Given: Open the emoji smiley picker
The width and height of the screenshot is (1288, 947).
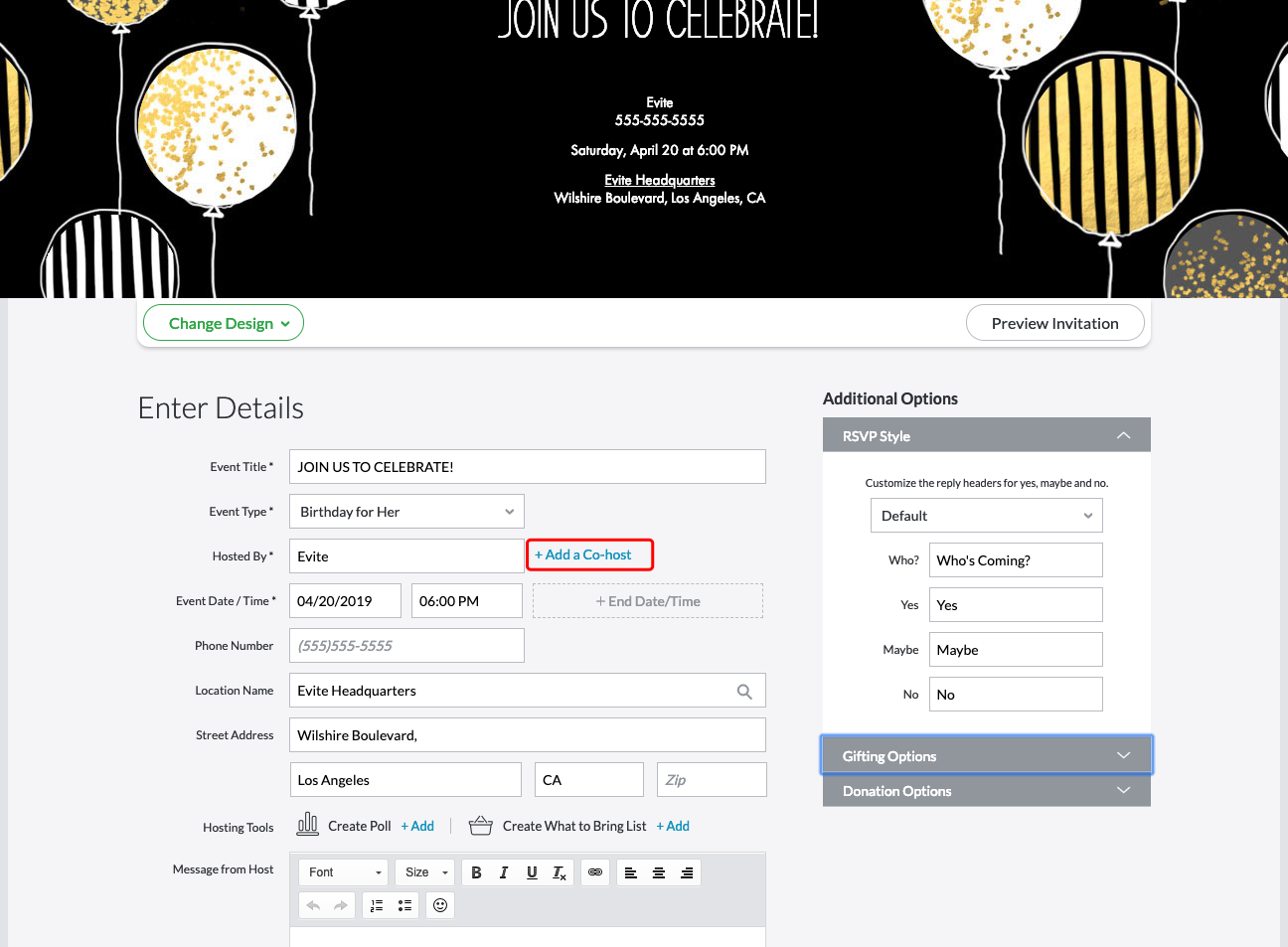Looking at the screenshot, I should pos(440,905).
